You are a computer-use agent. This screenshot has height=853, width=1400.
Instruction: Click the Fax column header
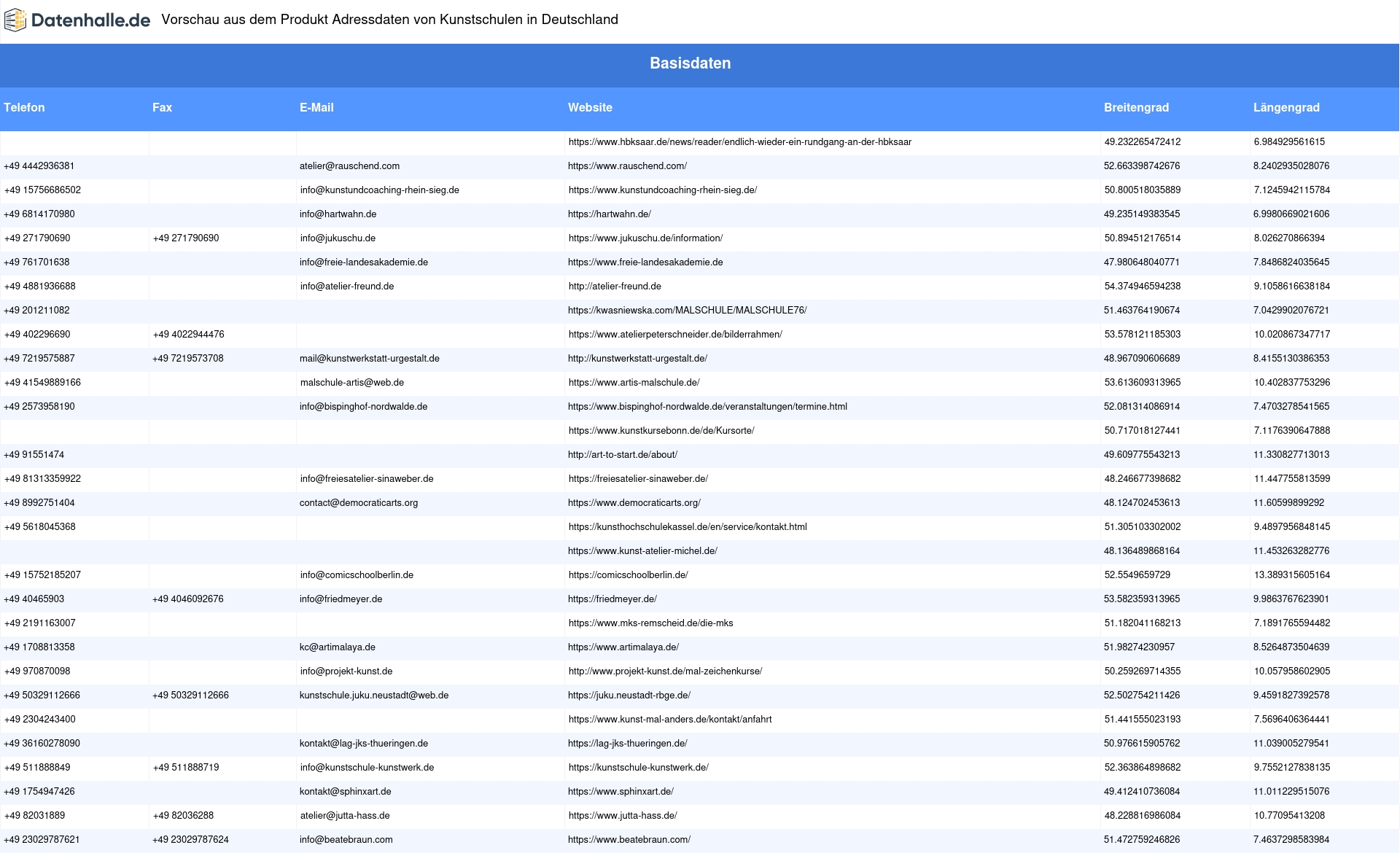(x=162, y=107)
